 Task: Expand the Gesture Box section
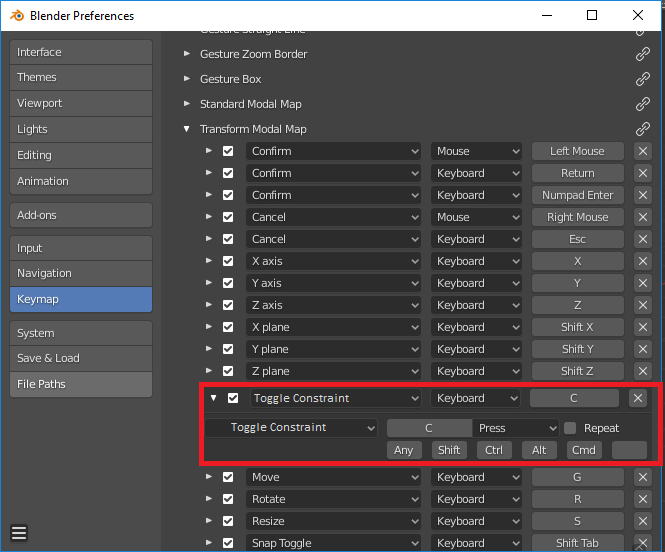click(x=187, y=78)
